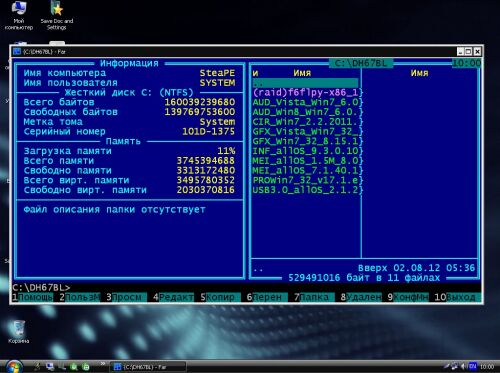
Task: Select the '..' parent directory row
Action: pos(305,83)
